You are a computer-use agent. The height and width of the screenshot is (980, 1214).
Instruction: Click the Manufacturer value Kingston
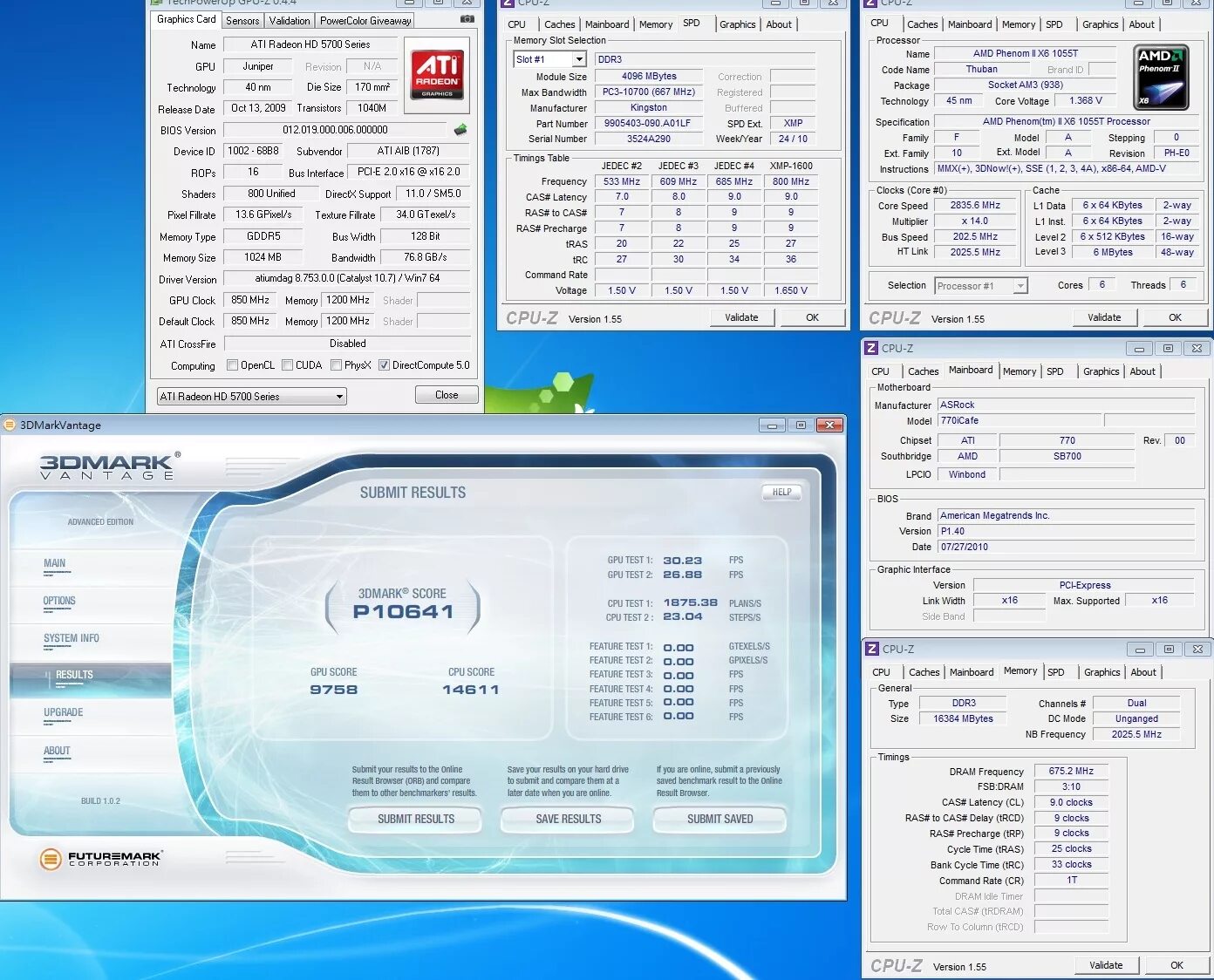648,108
